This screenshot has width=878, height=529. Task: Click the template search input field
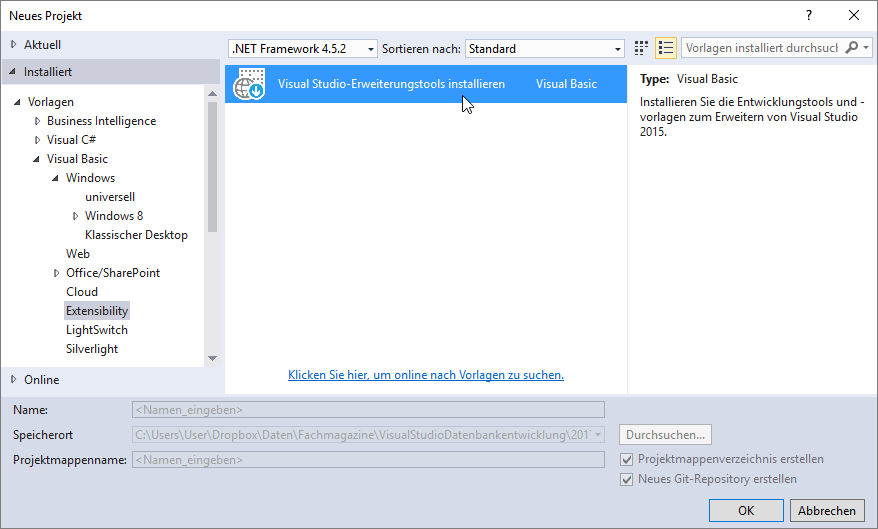click(762, 48)
